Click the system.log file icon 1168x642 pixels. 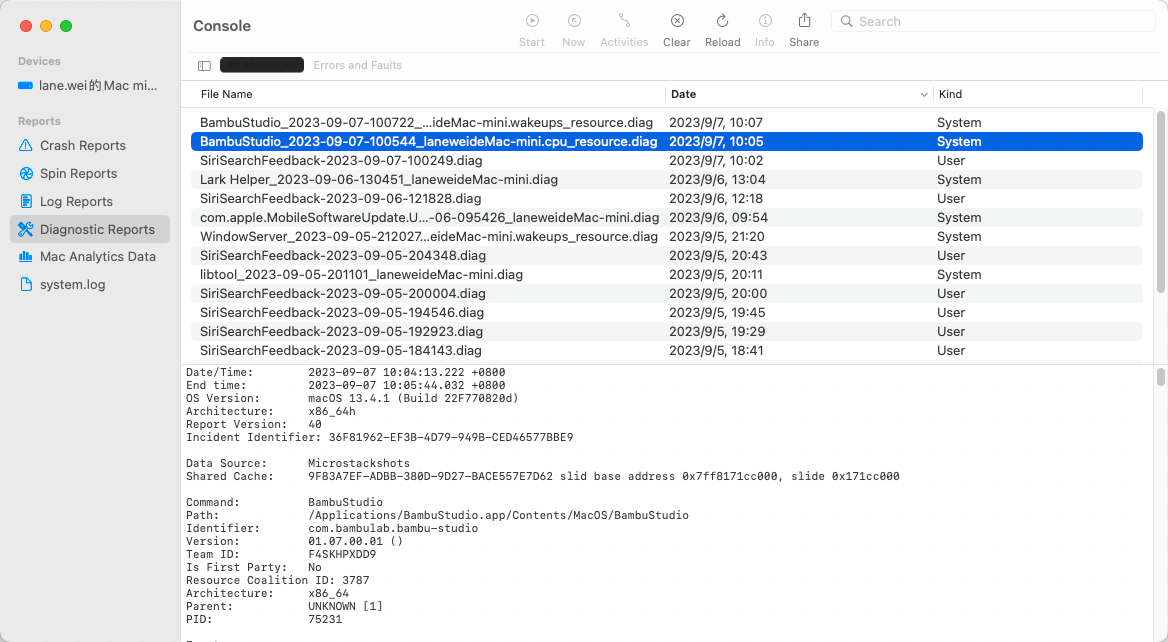[26, 285]
